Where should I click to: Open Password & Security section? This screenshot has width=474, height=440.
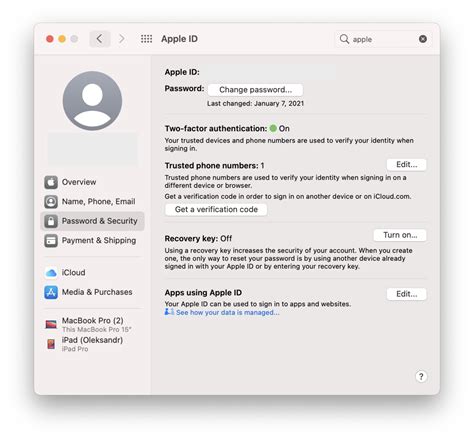click(93, 221)
